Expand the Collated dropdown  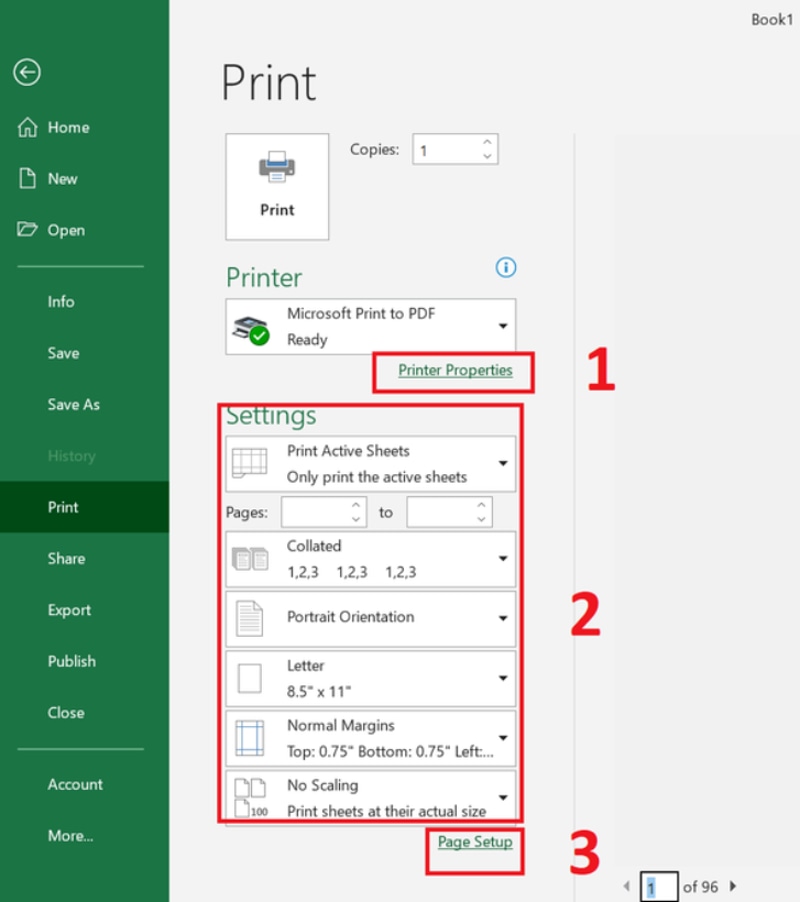point(505,558)
